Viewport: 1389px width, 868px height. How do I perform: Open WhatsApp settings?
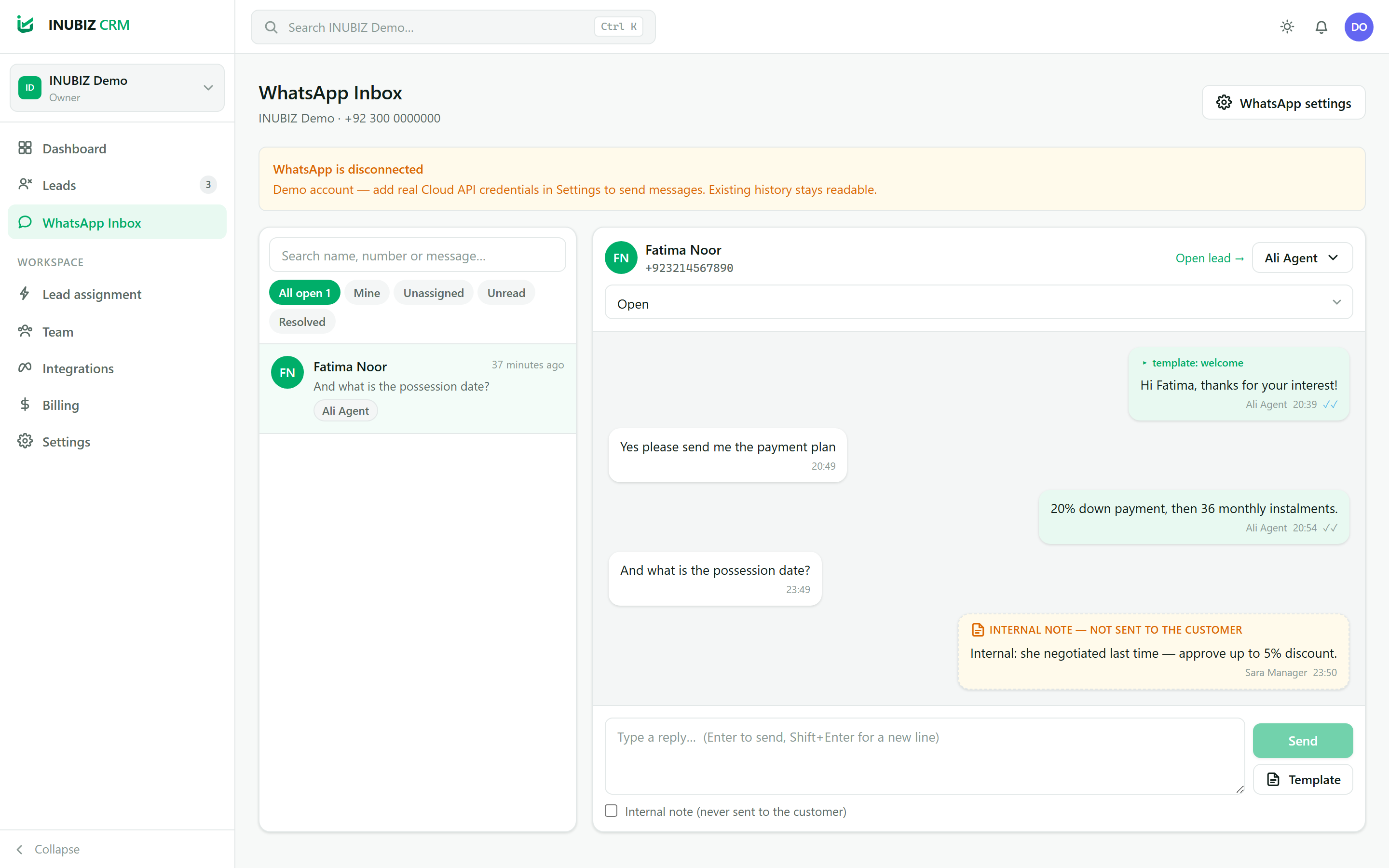[1283, 103]
